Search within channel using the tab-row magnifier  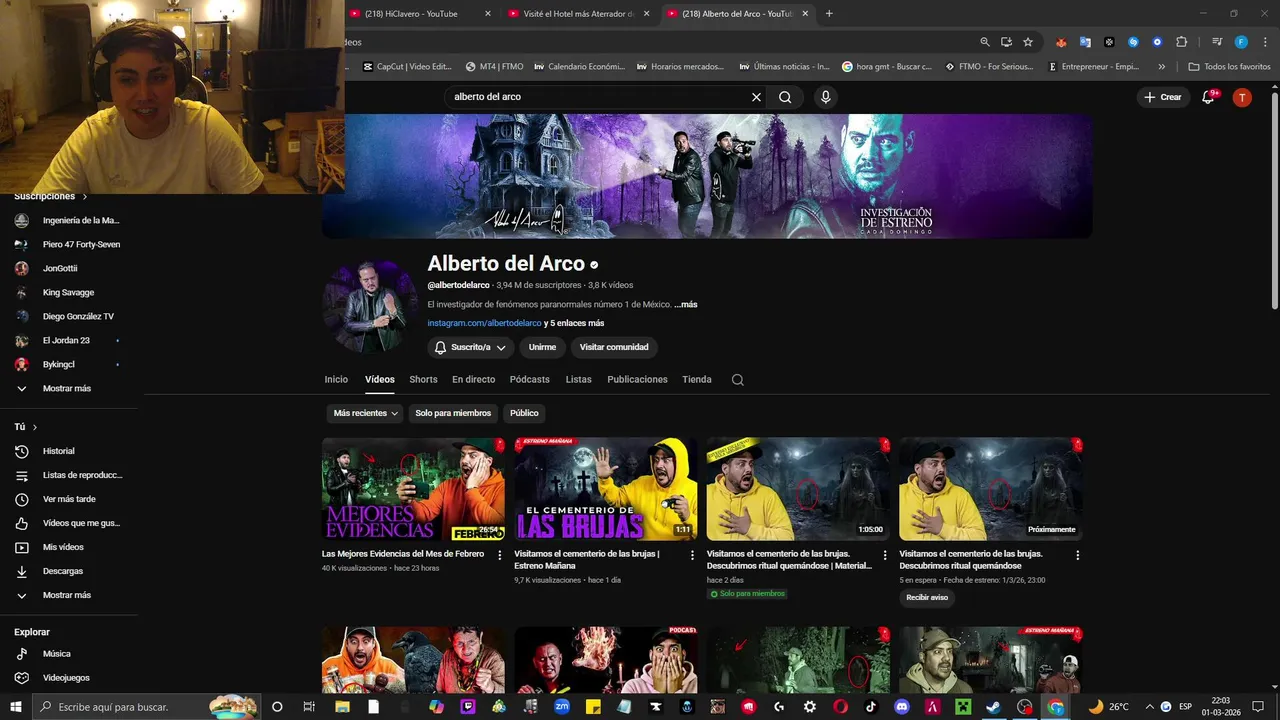737,380
